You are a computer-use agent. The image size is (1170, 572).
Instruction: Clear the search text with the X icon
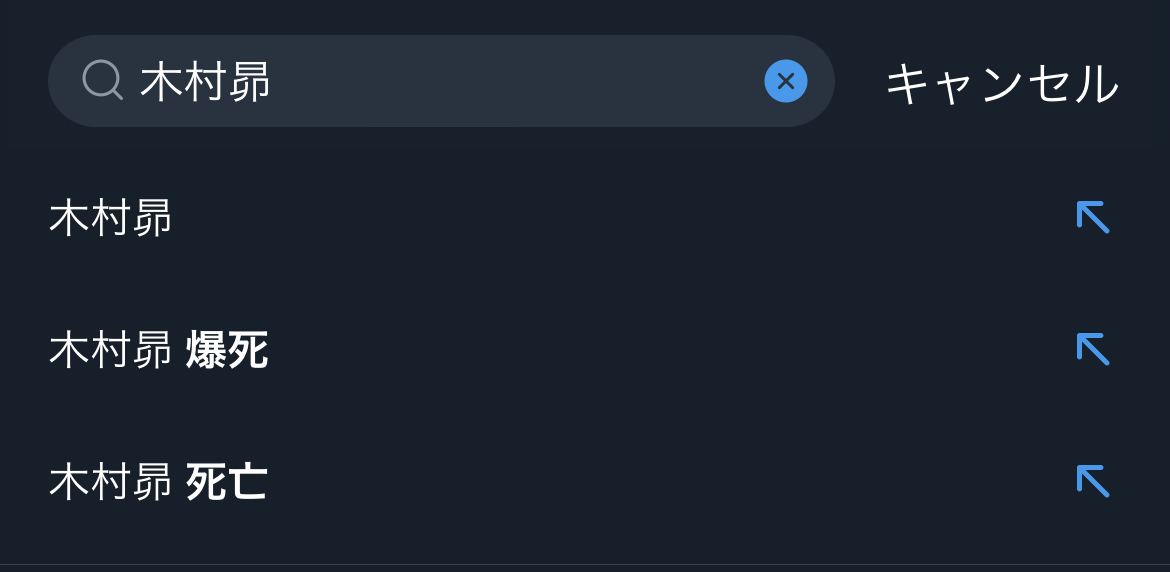[786, 81]
